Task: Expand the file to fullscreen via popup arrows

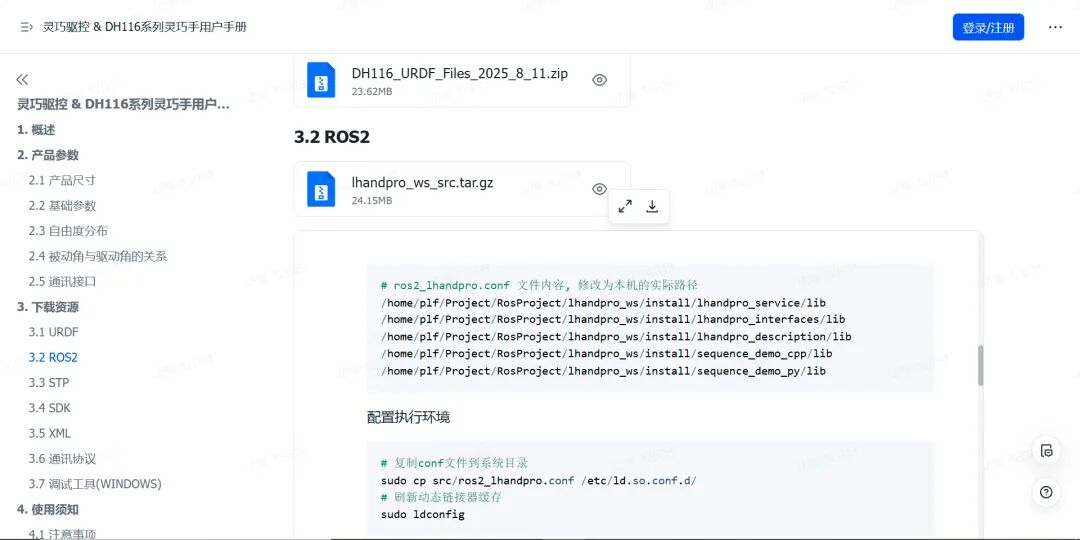Action: (625, 206)
